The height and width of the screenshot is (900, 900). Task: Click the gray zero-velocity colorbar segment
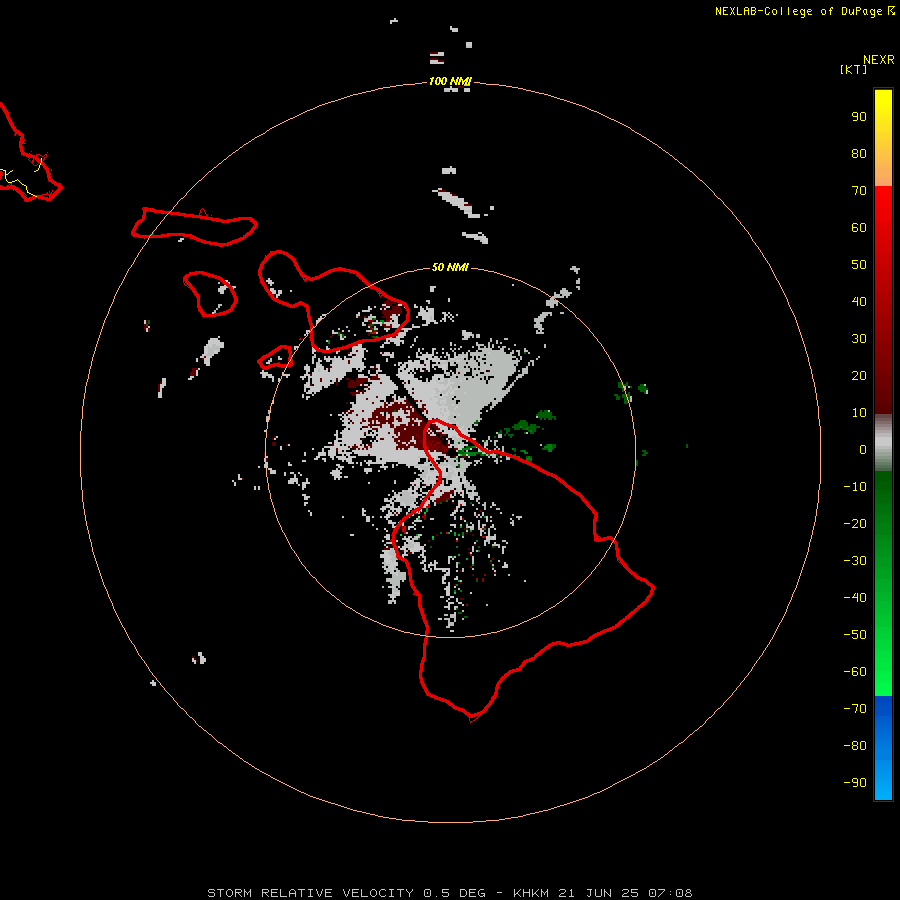click(x=883, y=443)
